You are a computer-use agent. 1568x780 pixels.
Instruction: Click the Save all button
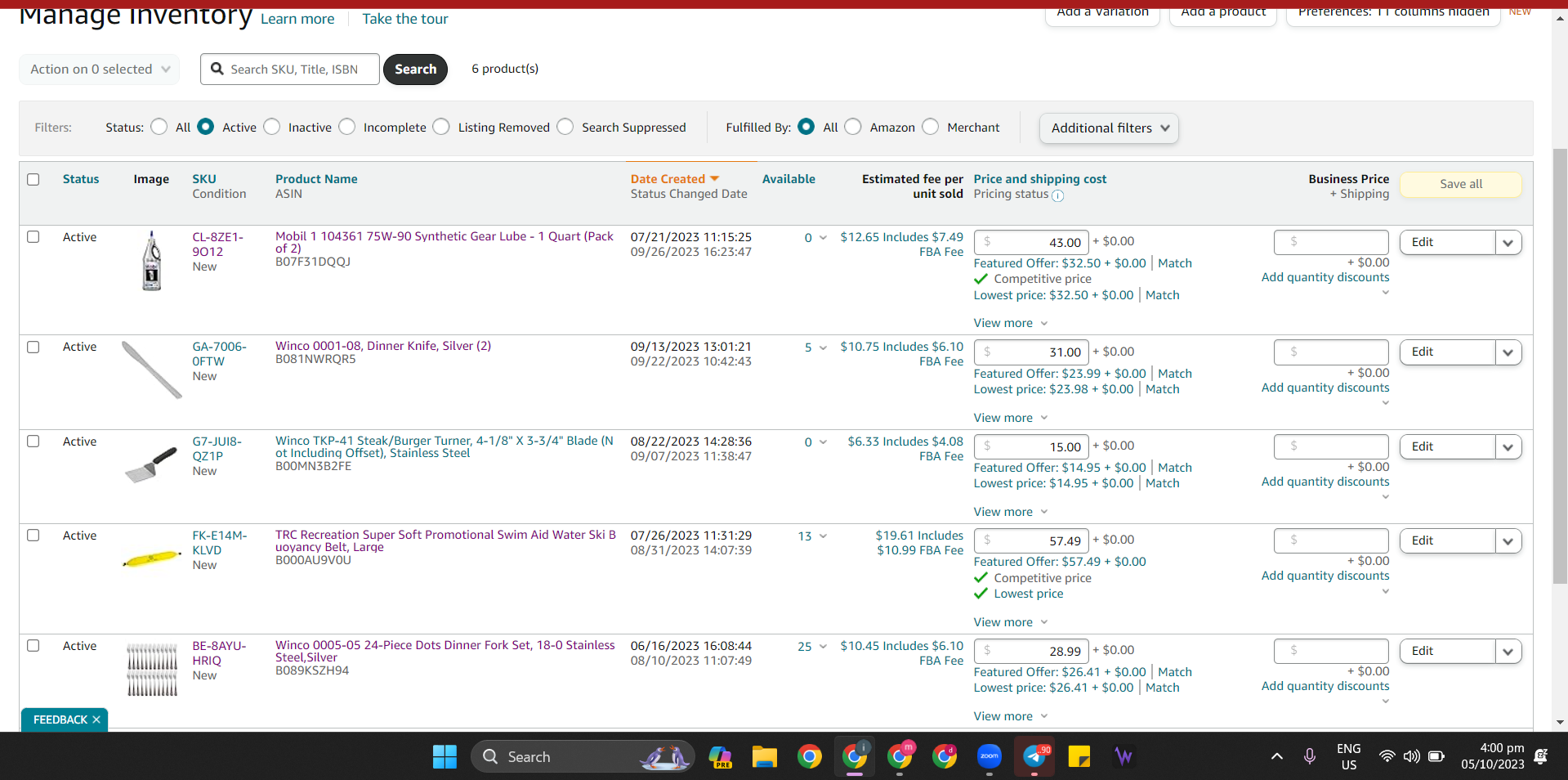point(1461,184)
